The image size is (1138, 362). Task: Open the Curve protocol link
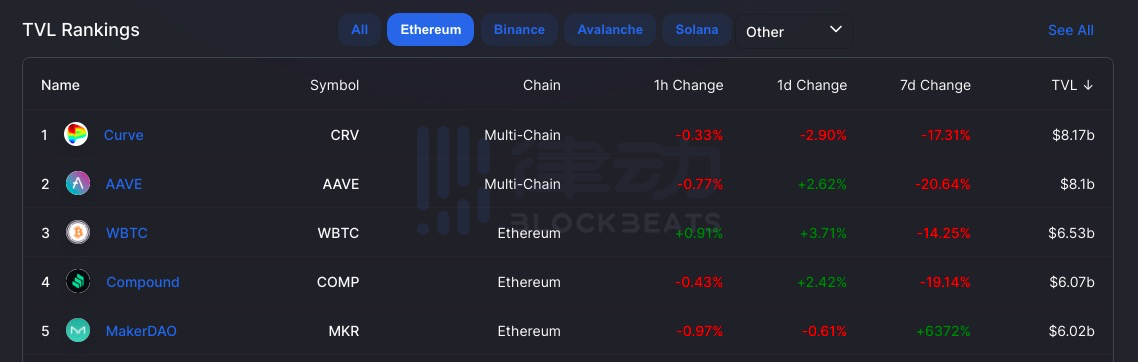pyautogui.click(x=123, y=135)
